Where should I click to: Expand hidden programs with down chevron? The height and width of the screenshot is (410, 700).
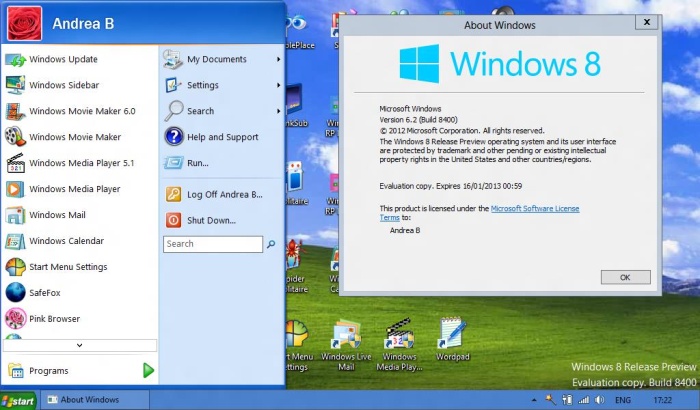coord(79,345)
